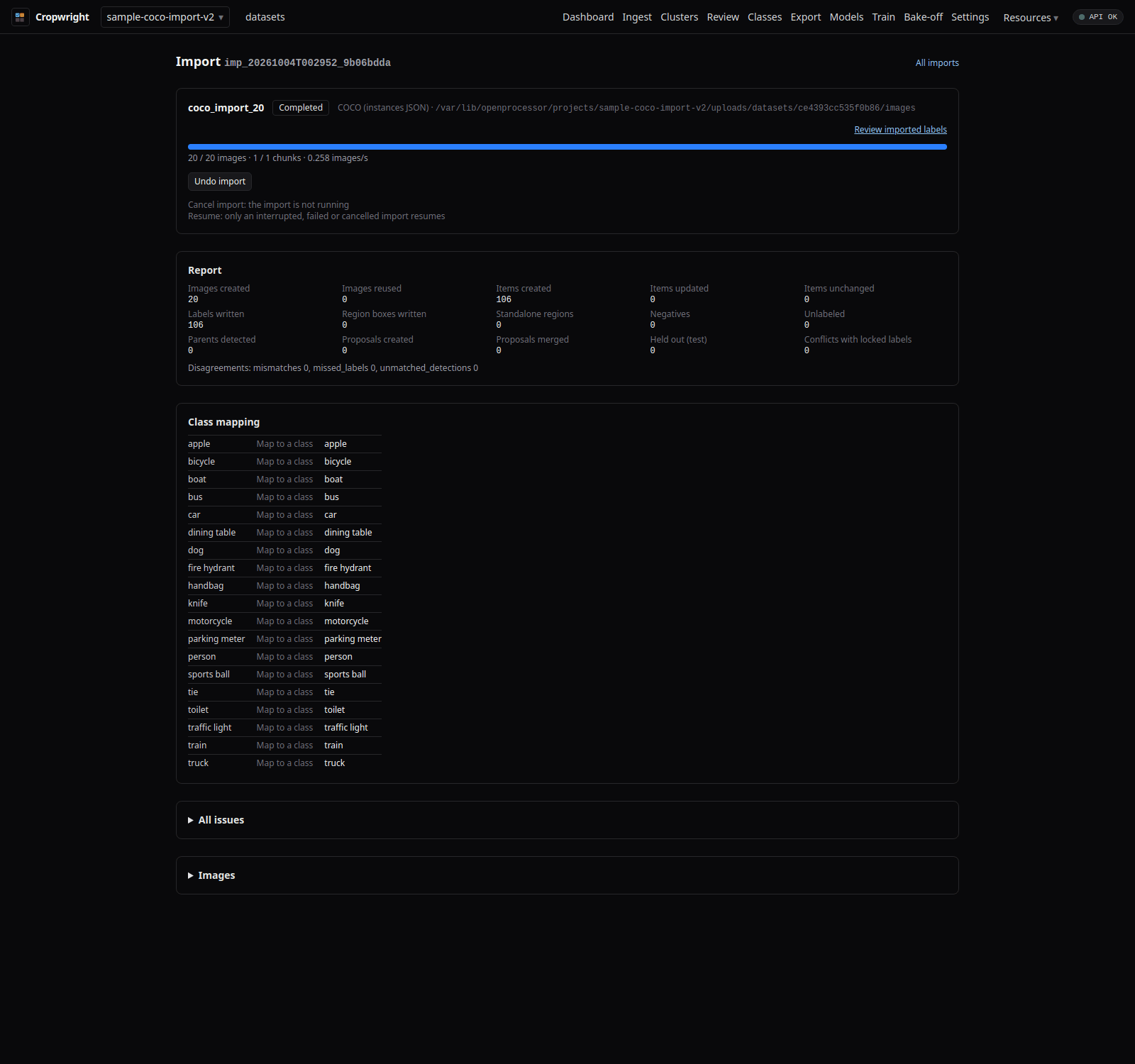Open the Review page
Screen dimensions: 1135x1064
[x=723, y=17]
